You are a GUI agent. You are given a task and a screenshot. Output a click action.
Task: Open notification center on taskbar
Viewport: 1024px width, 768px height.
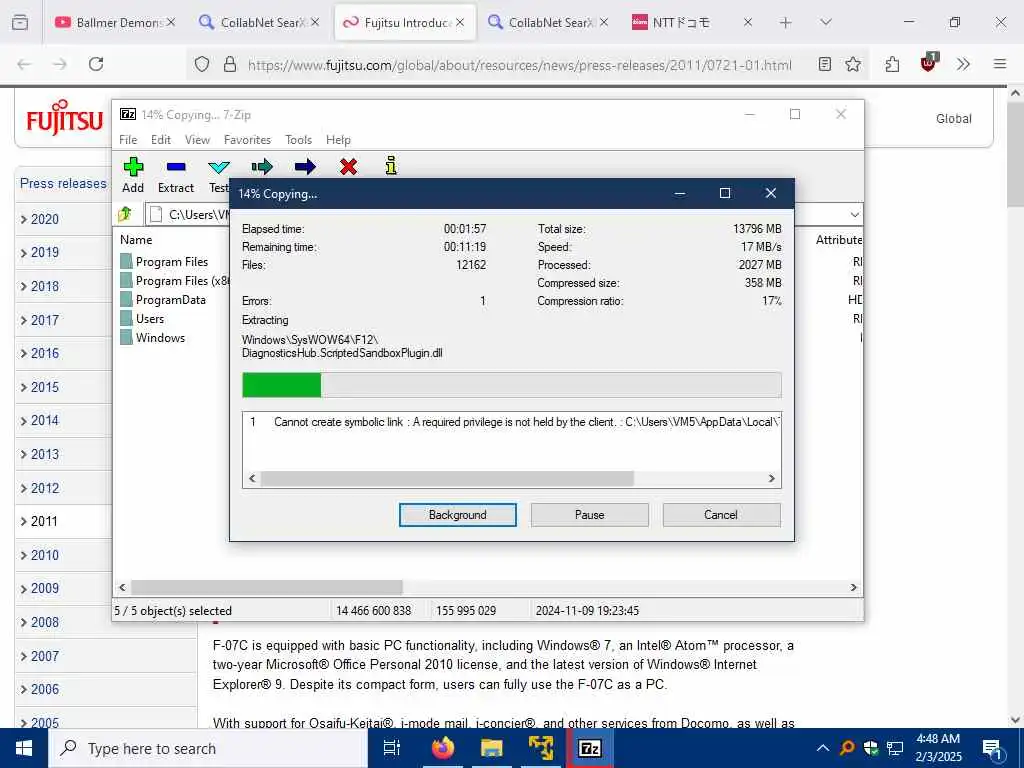[x=992, y=748]
